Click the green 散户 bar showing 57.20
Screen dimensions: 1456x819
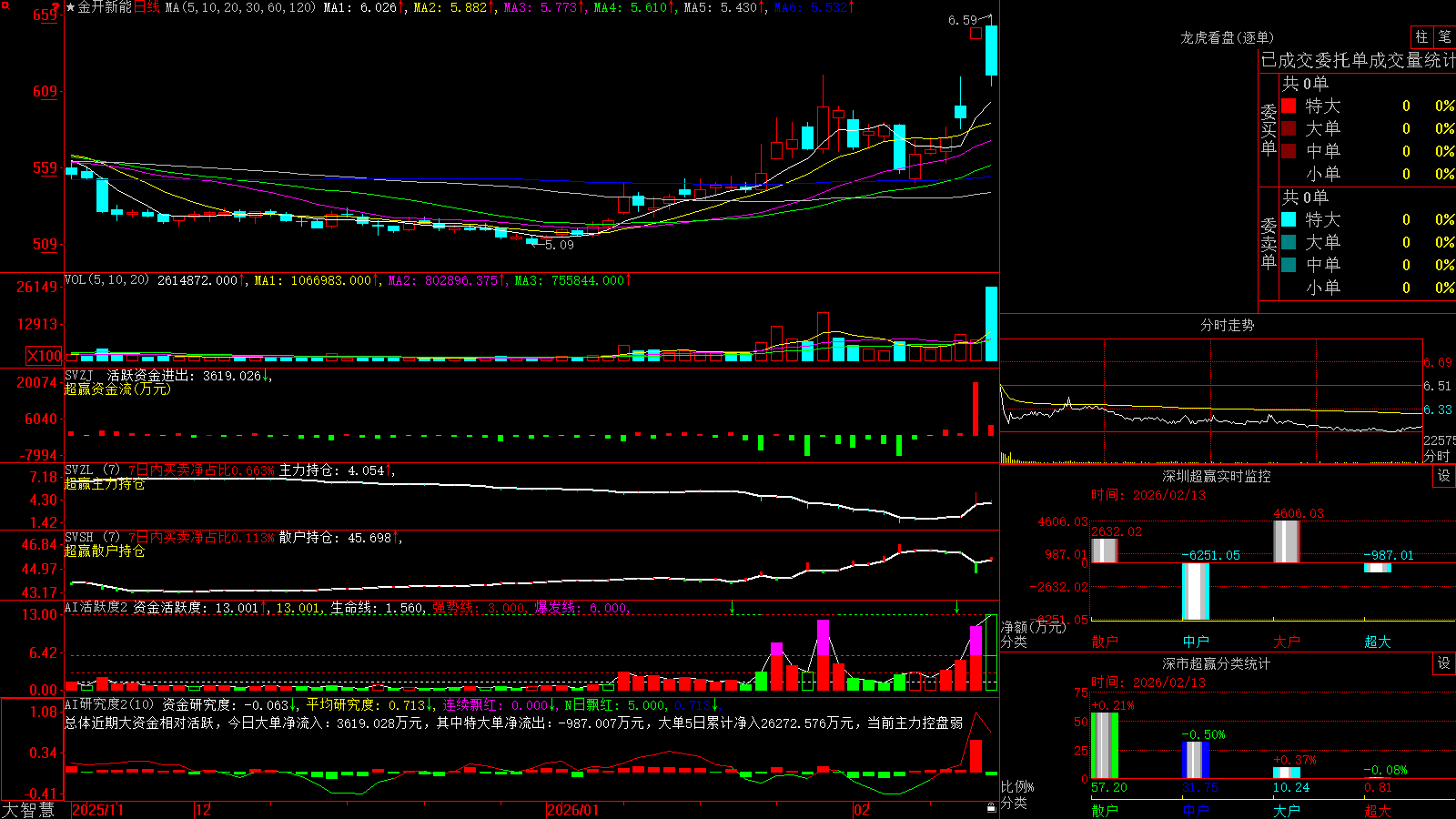coord(1104,745)
